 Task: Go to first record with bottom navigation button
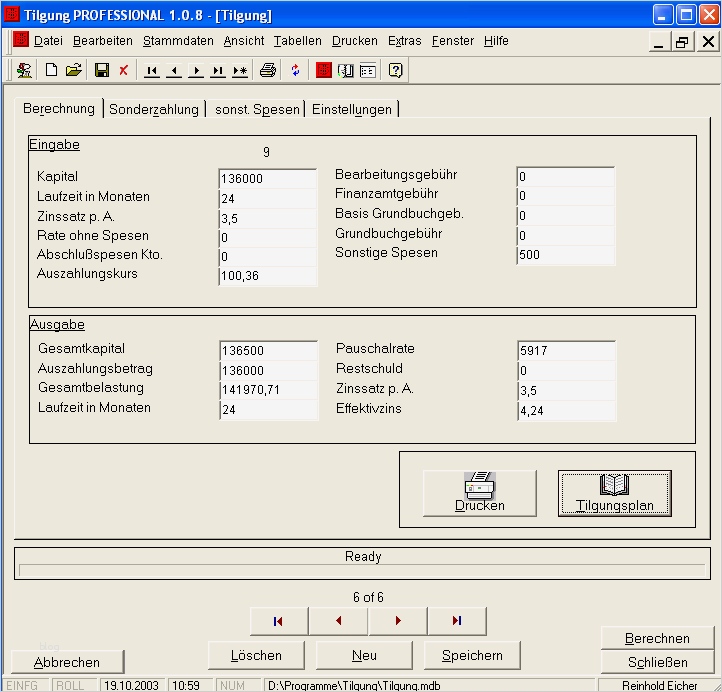279,621
